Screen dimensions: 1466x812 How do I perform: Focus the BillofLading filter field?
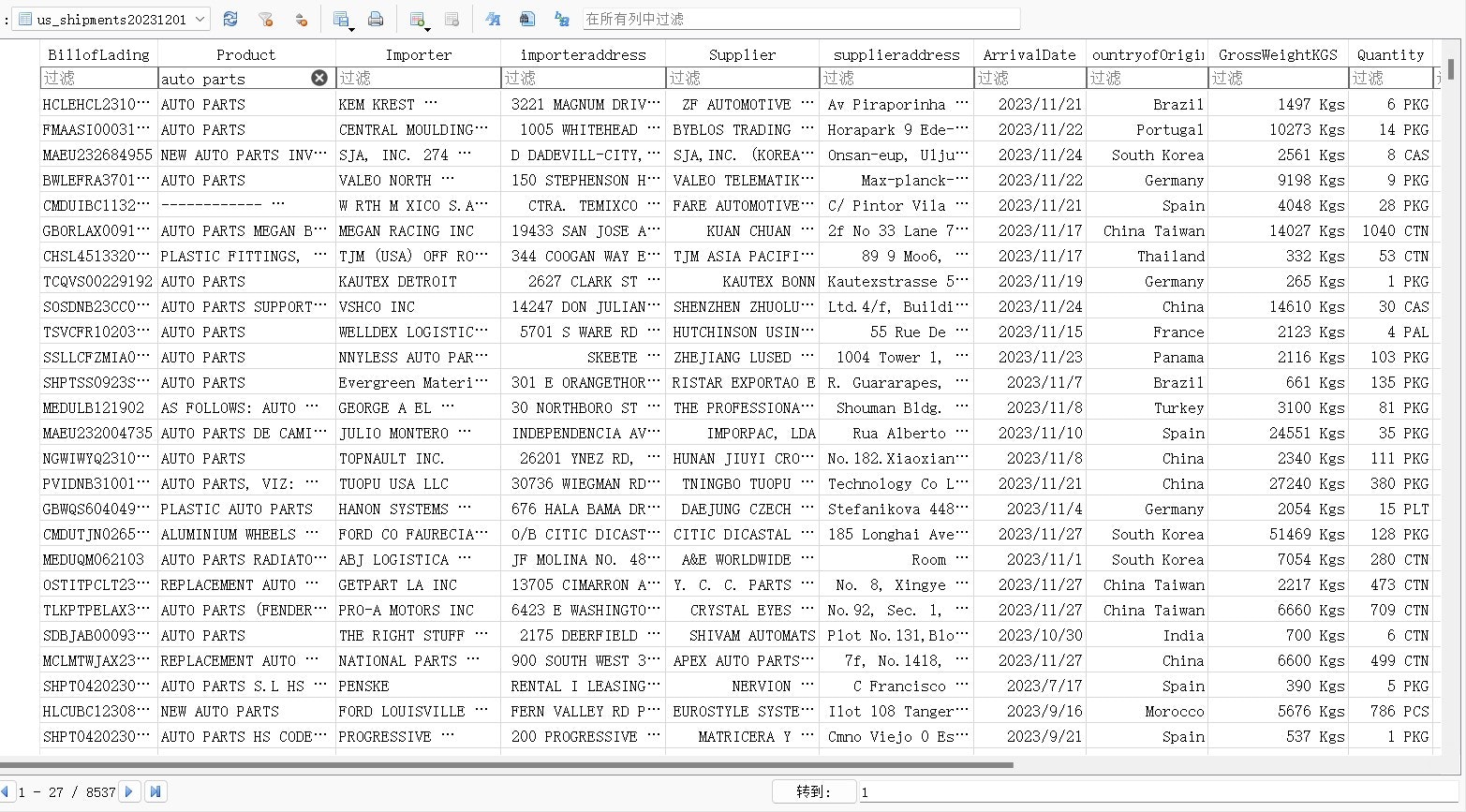(x=98, y=78)
